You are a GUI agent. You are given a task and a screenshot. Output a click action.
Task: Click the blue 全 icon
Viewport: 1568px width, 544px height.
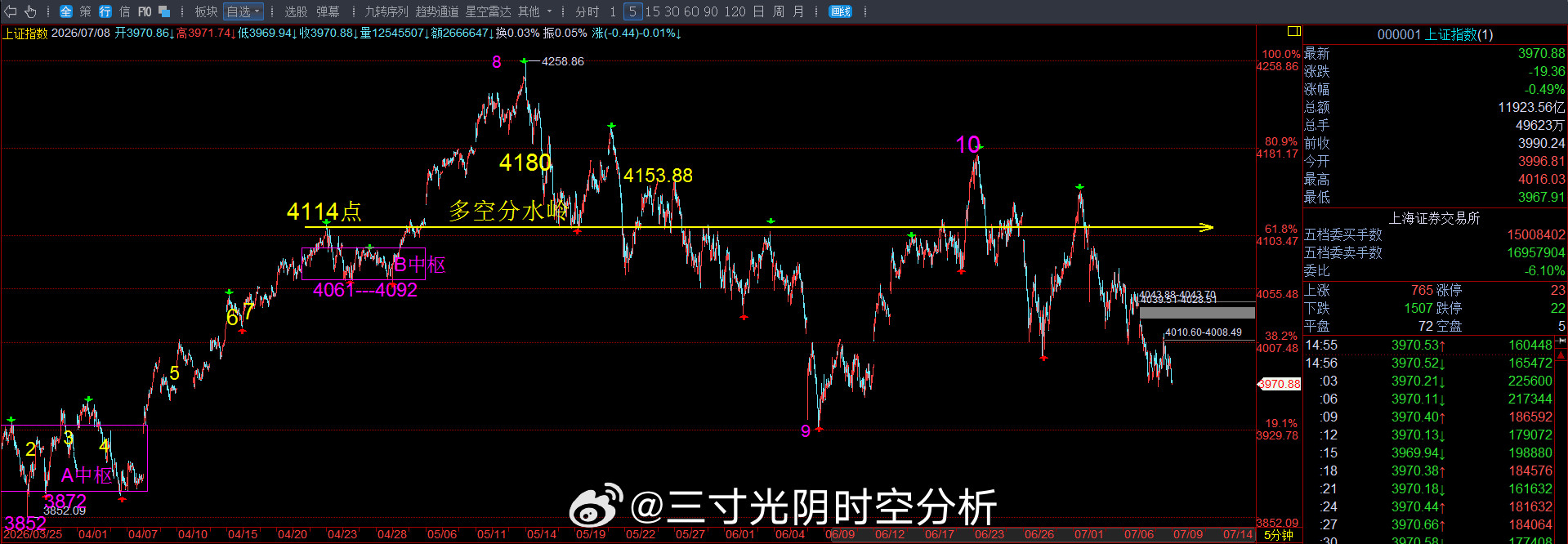[66, 11]
